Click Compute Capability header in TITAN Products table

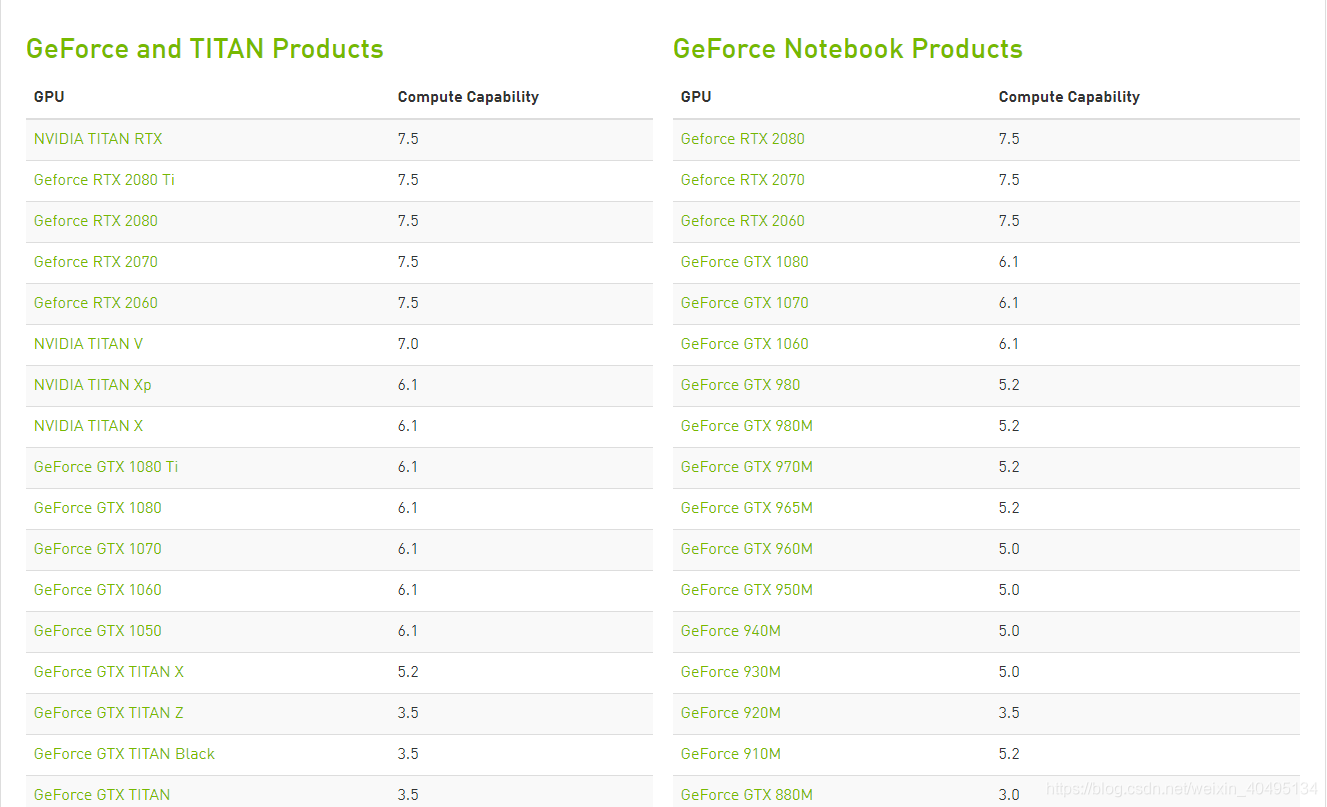tap(468, 97)
